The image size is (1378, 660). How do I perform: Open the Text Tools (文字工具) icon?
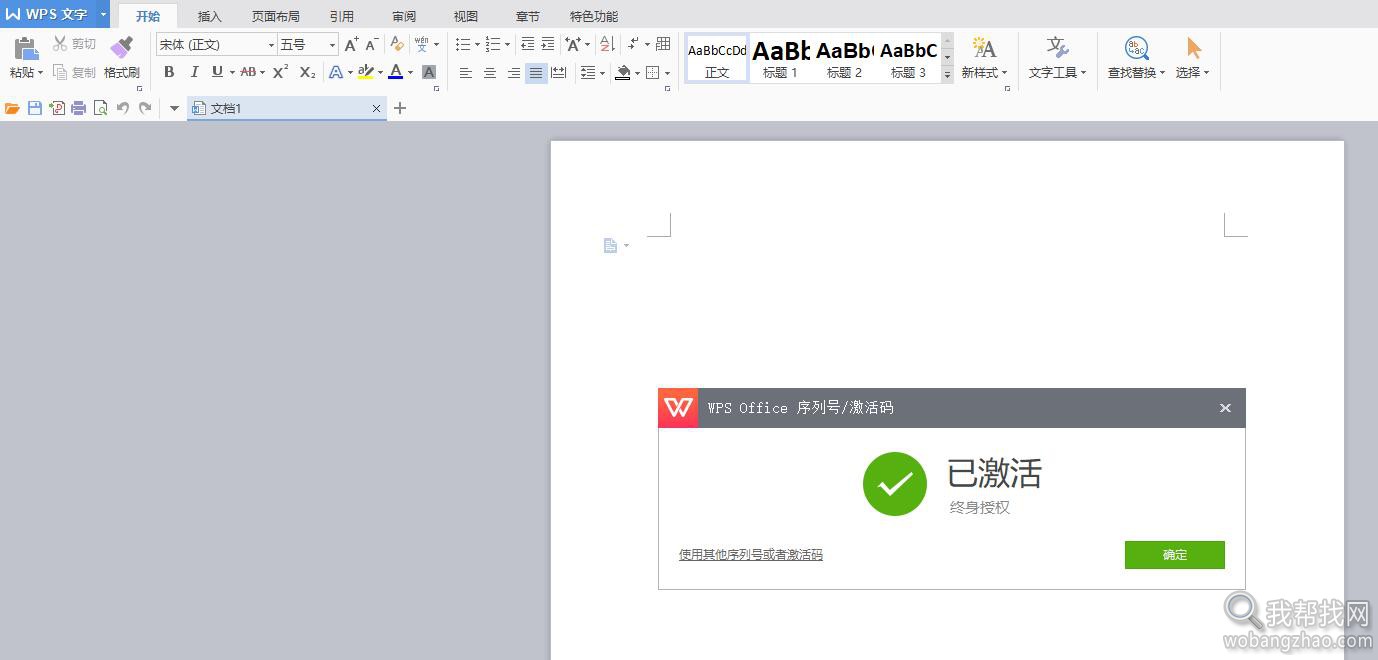click(x=1057, y=47)
